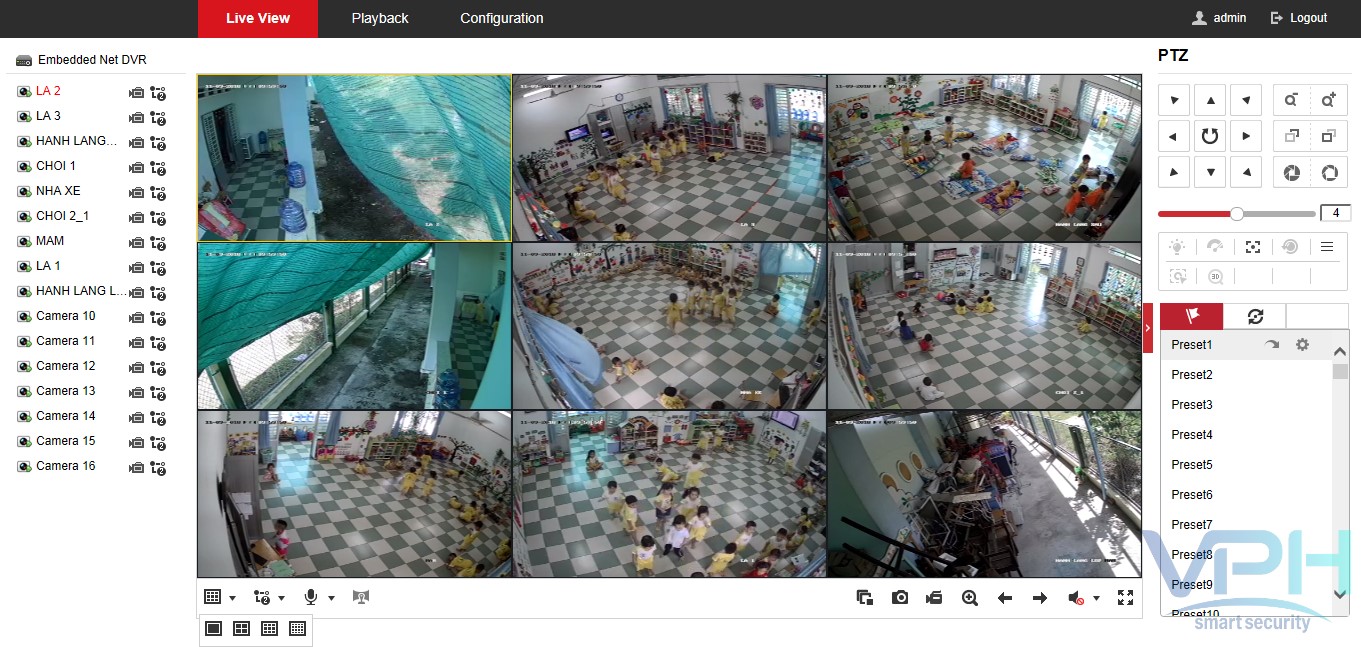Viewport: 1361px width, 647px height.
Task: Expand the audio volume dropdown arrow
Action: (1097, 598)
